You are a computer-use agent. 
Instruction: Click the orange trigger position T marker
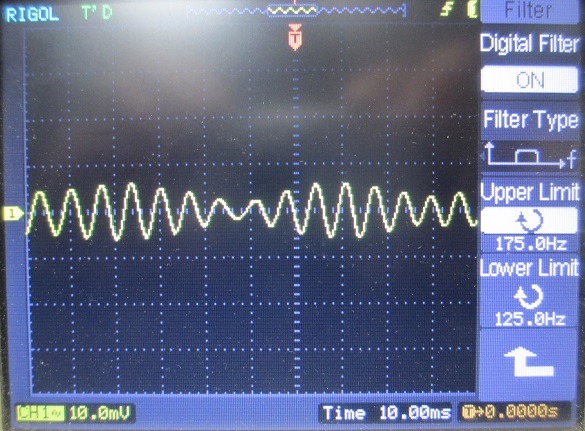coord(295,37)
